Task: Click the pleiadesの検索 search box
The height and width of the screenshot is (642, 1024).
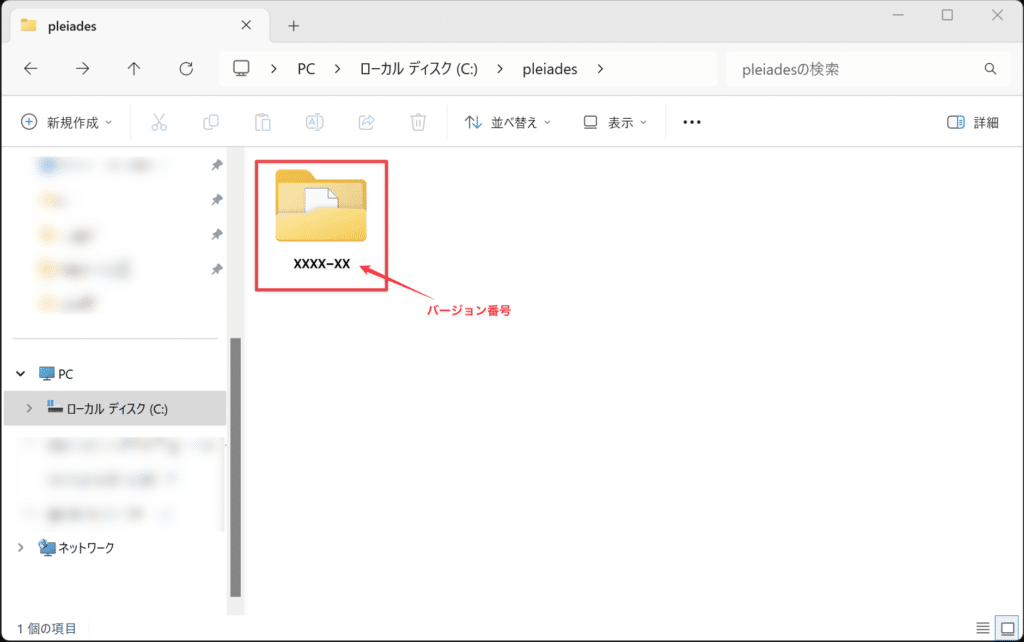Action: tap(855, 69)
